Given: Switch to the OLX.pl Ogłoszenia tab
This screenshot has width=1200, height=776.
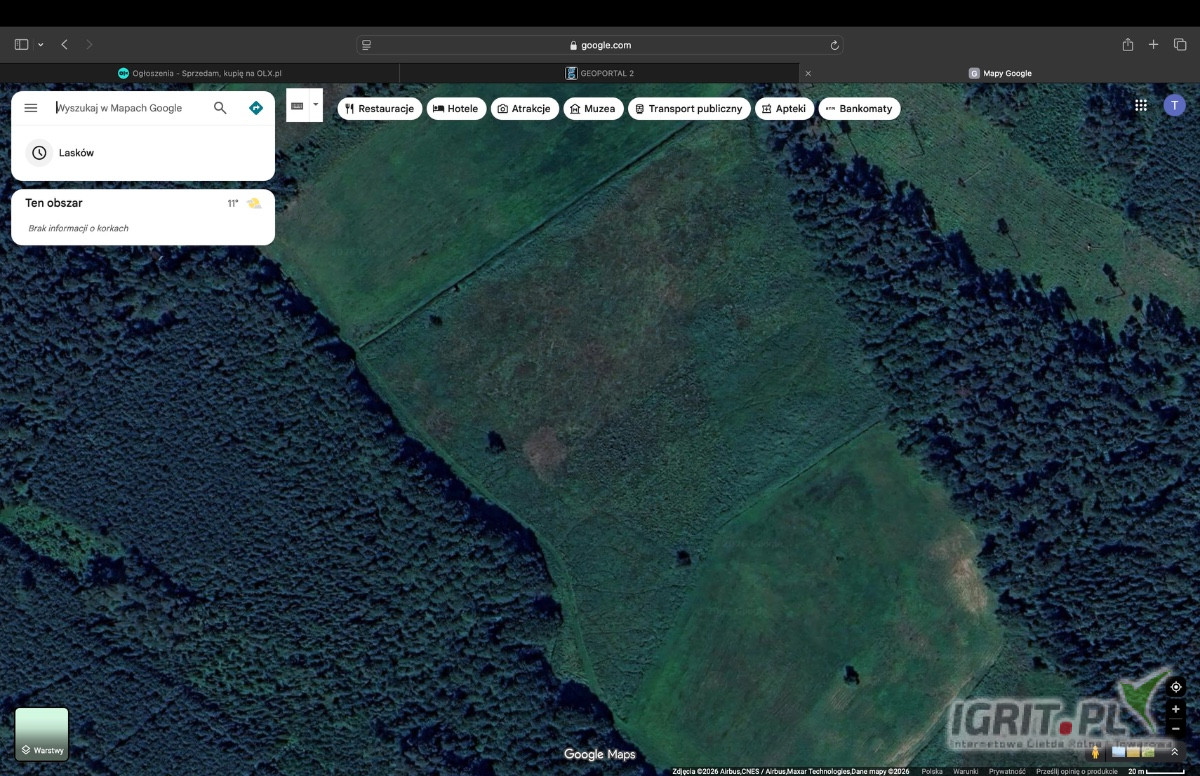Looking at the screenshot, I should point(200,73).
